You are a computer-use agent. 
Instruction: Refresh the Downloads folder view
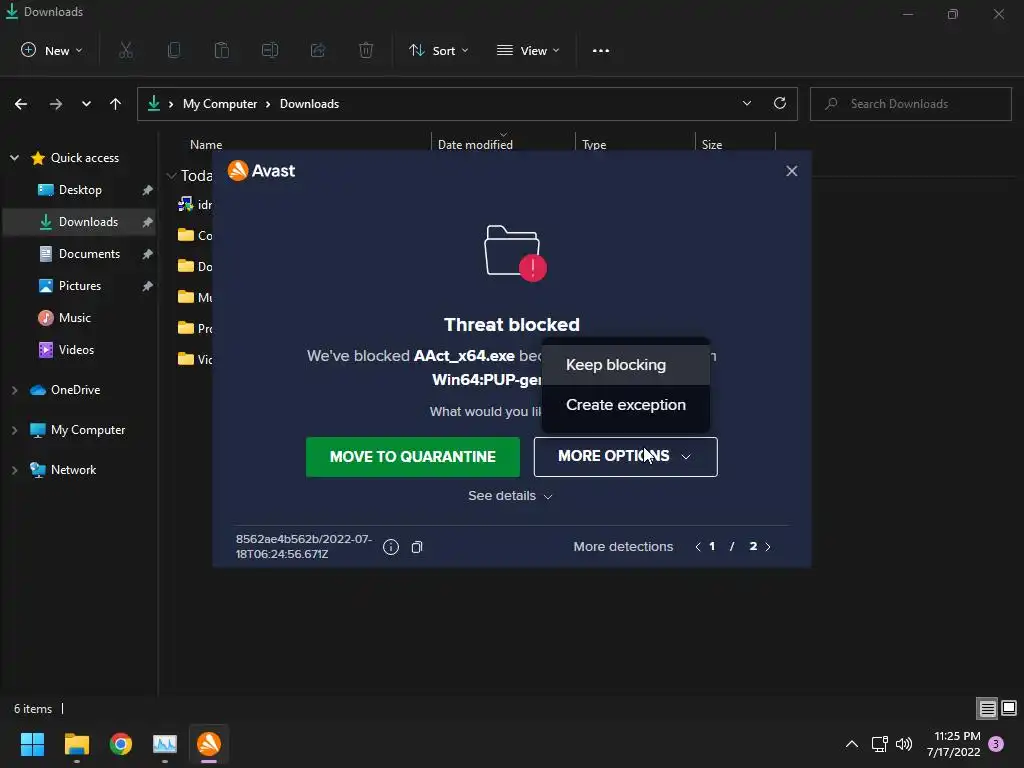tap(780, 103)
